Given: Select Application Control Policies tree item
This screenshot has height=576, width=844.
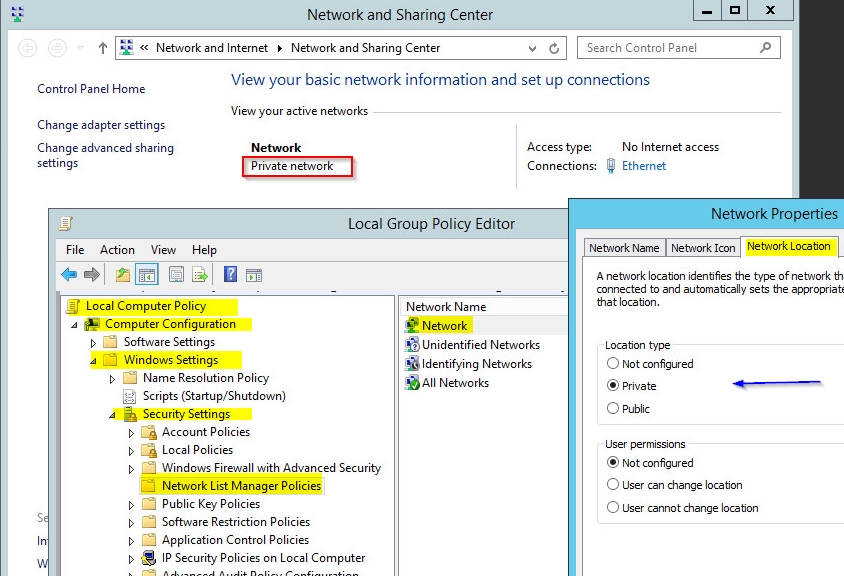Looking at the screenshot, I should 235,540.
